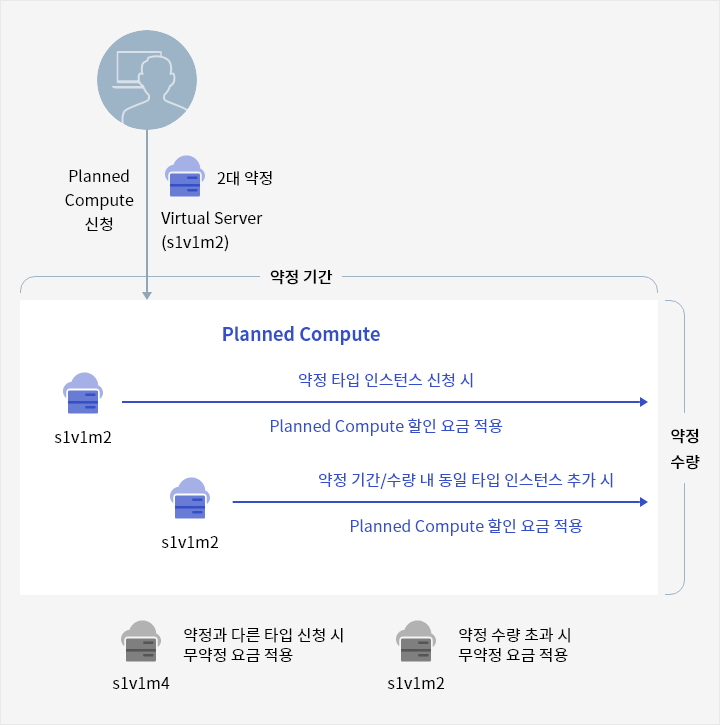
Task: Click the gray s1v1m2 server icon at bottom
Action: click(x=415, y=644)
